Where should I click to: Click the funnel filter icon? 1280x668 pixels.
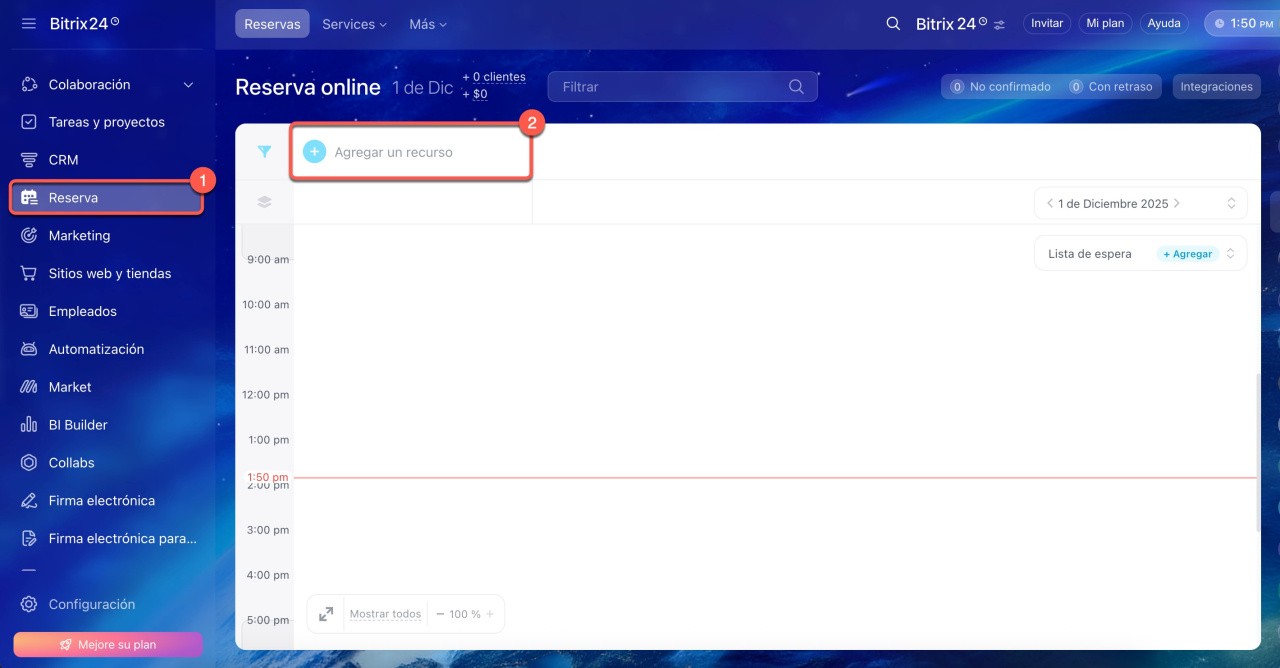(x=264, y=152)
